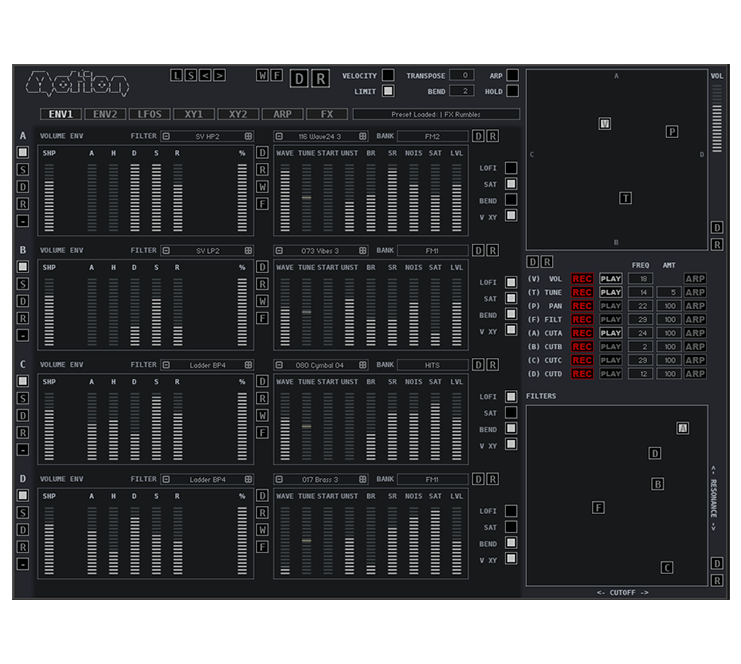Viewport: 741px width, 664px height.
Task: Go to previous preset with < button
Action: (x=205, y=75)
